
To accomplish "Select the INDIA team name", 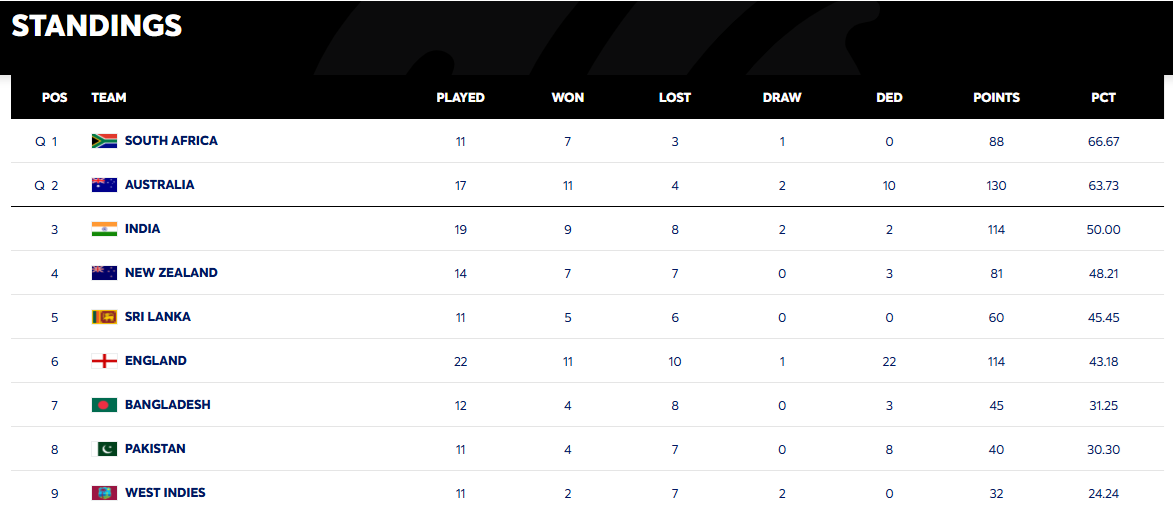I will (142, 229).
